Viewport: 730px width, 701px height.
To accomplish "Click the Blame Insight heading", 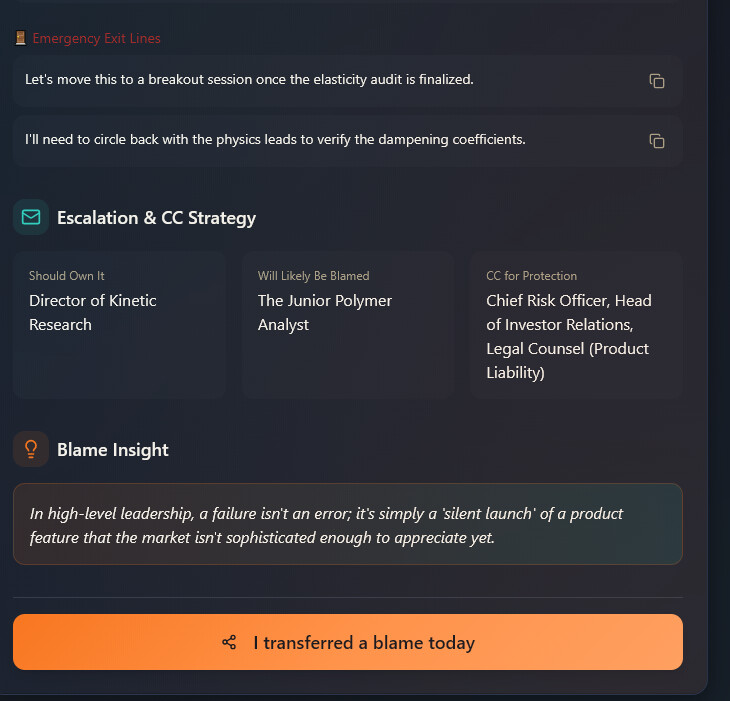I will (113, 450).
